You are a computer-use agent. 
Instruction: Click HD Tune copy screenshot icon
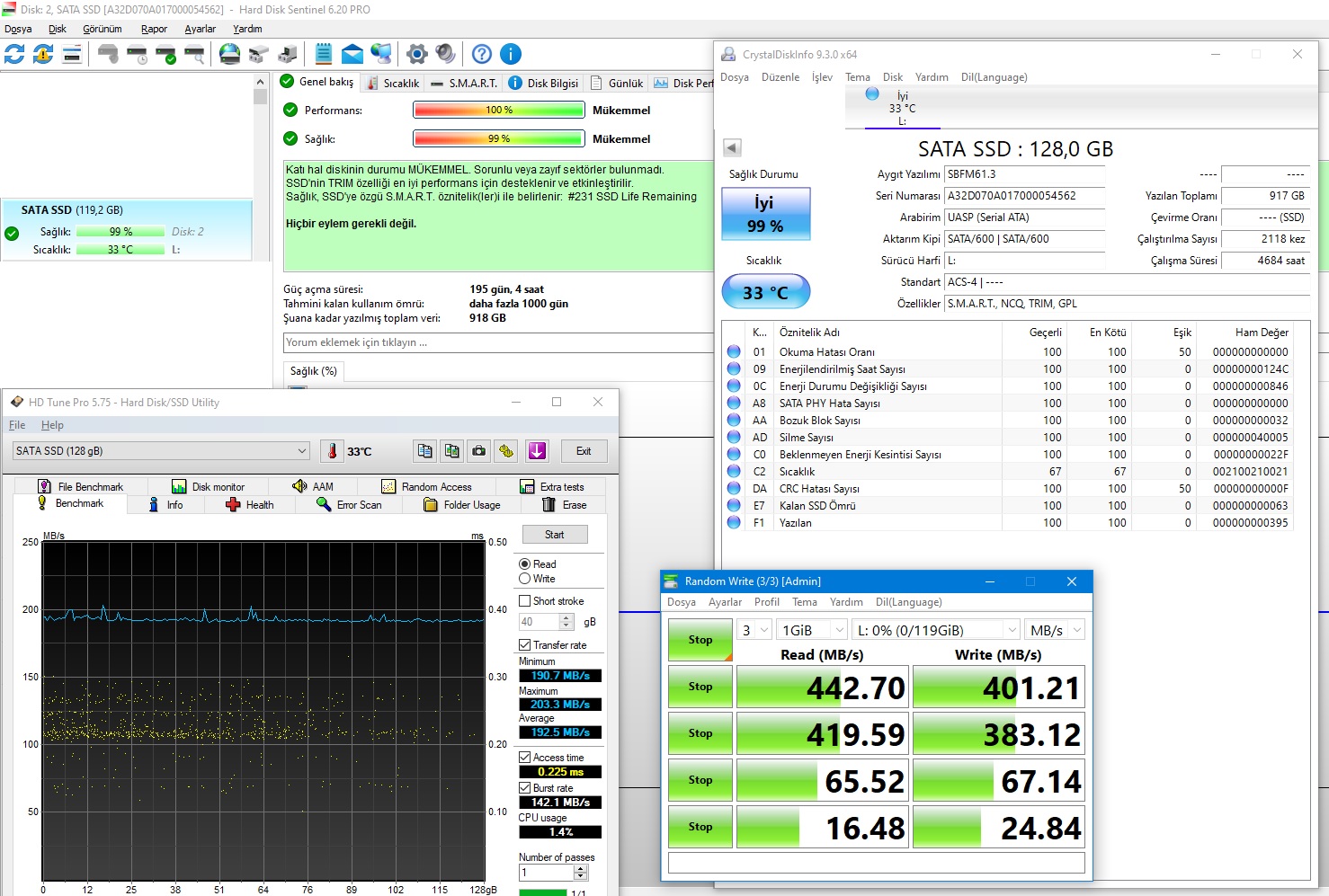(x=452, y=451)
